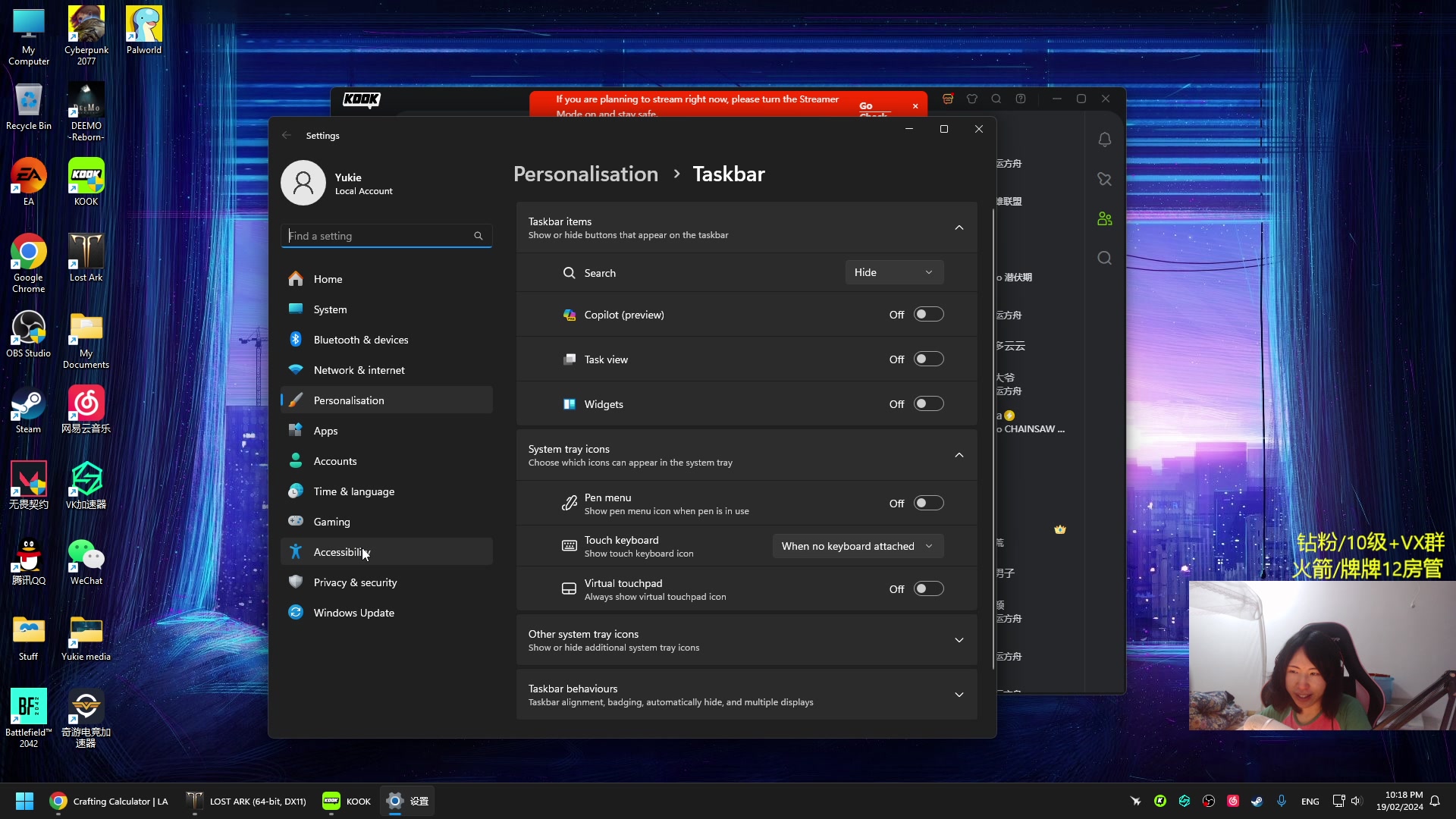Open KOOK members list icon
The width and height of the screenshot is (1456, 819).
[1104, 218]
